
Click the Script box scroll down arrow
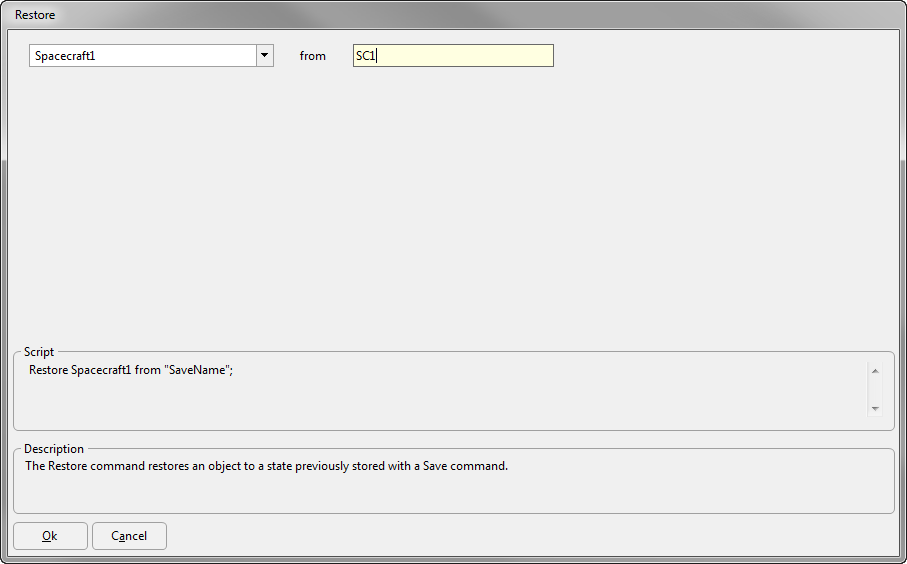[875, 408]
